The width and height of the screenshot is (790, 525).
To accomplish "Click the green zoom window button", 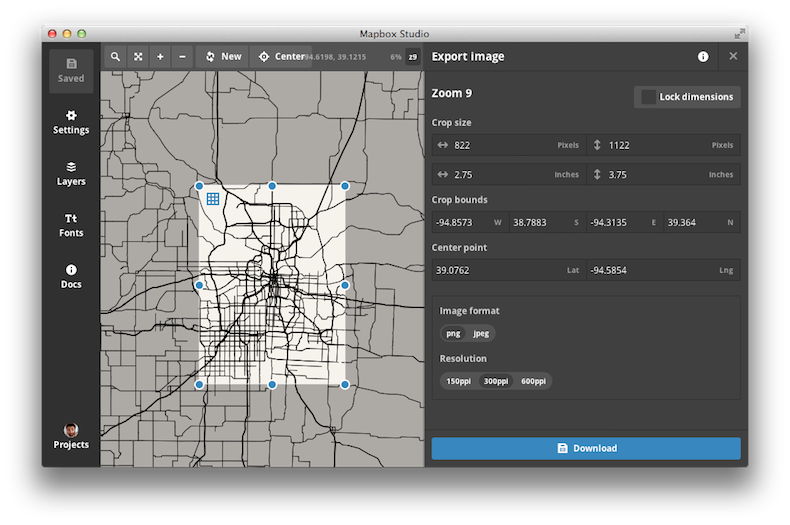I will coord(82,34).
